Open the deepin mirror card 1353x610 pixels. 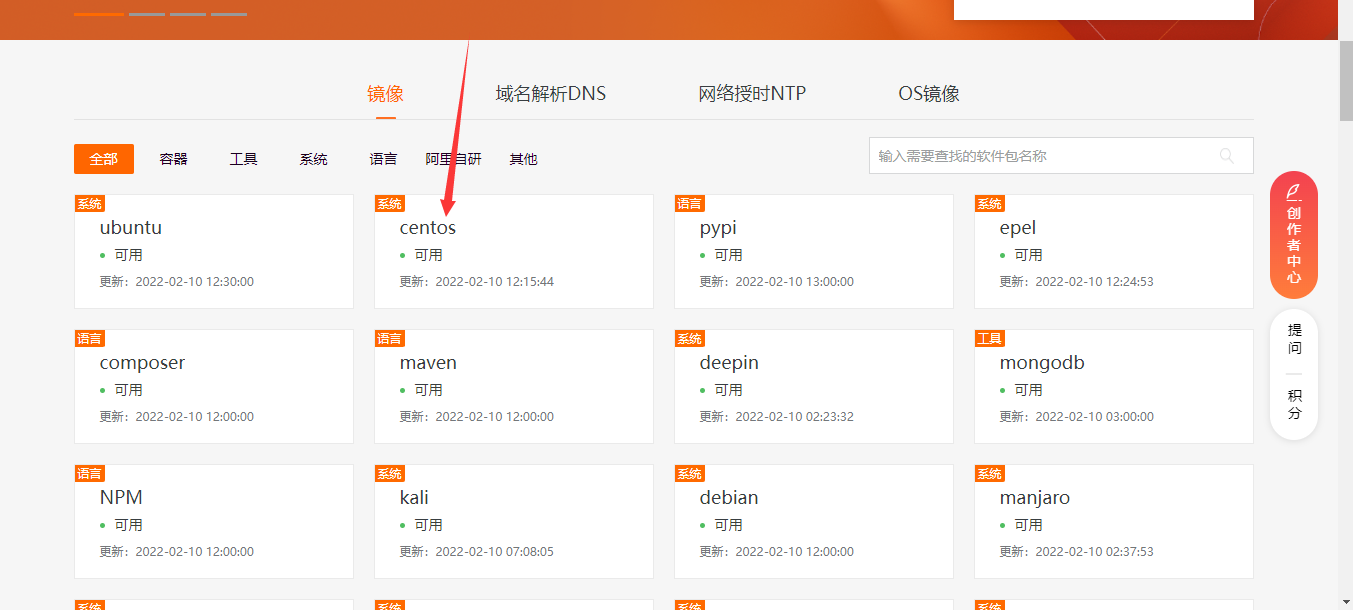pyautogui.click(x=814, y=386)
